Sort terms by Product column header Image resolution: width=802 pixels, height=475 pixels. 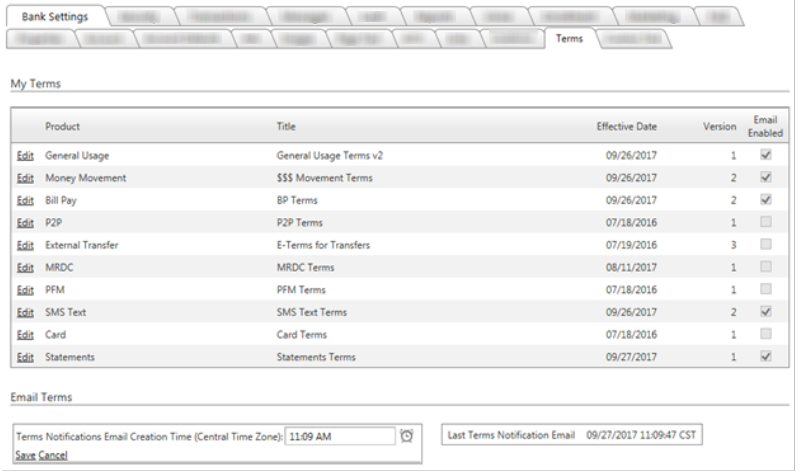[62, 127]
